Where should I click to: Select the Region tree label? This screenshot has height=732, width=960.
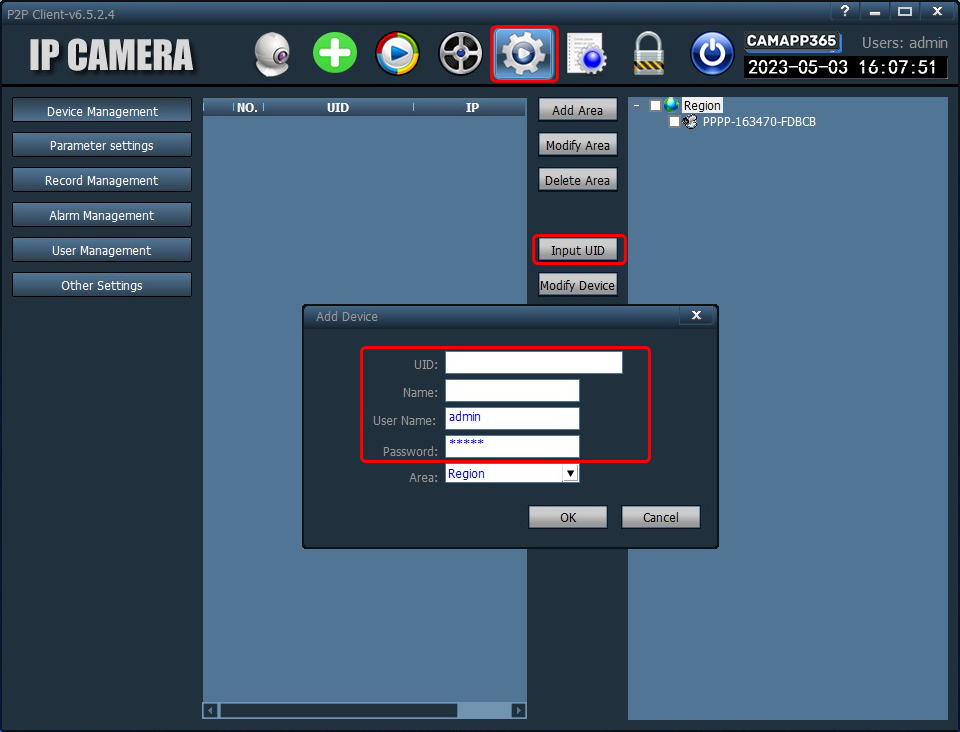(x=702, y=105)
